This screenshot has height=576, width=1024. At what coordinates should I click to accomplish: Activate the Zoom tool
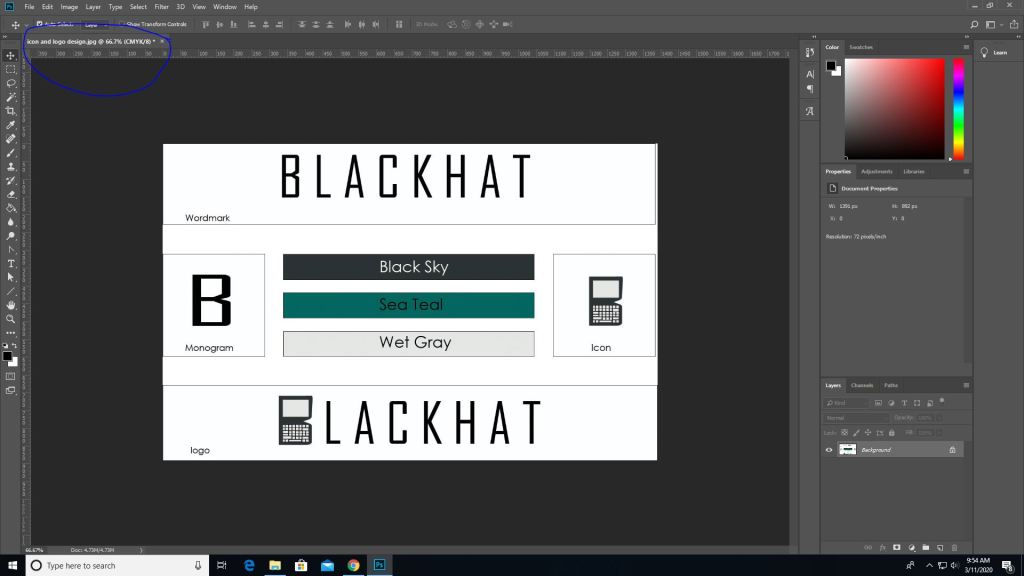click(10, 319)
